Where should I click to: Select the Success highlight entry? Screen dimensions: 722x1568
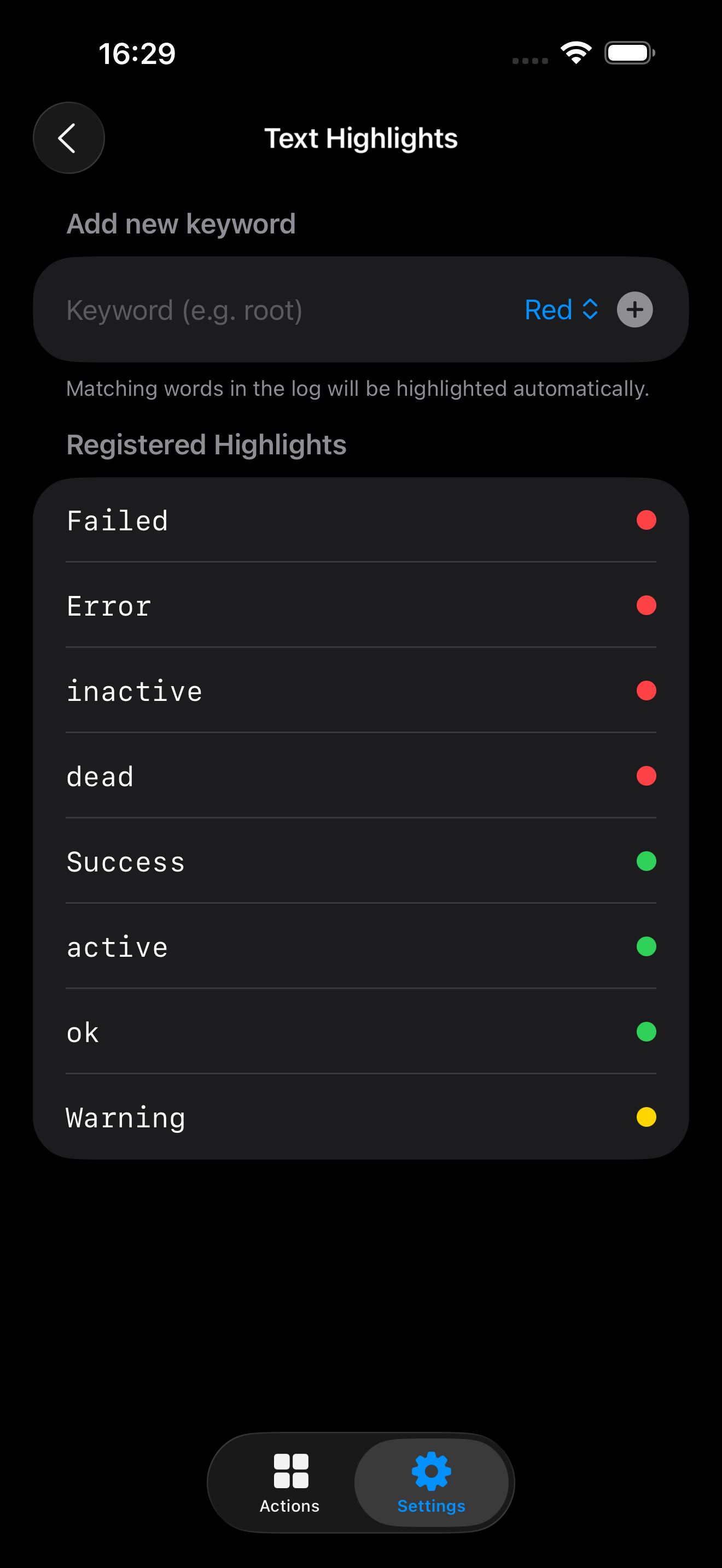243,861
